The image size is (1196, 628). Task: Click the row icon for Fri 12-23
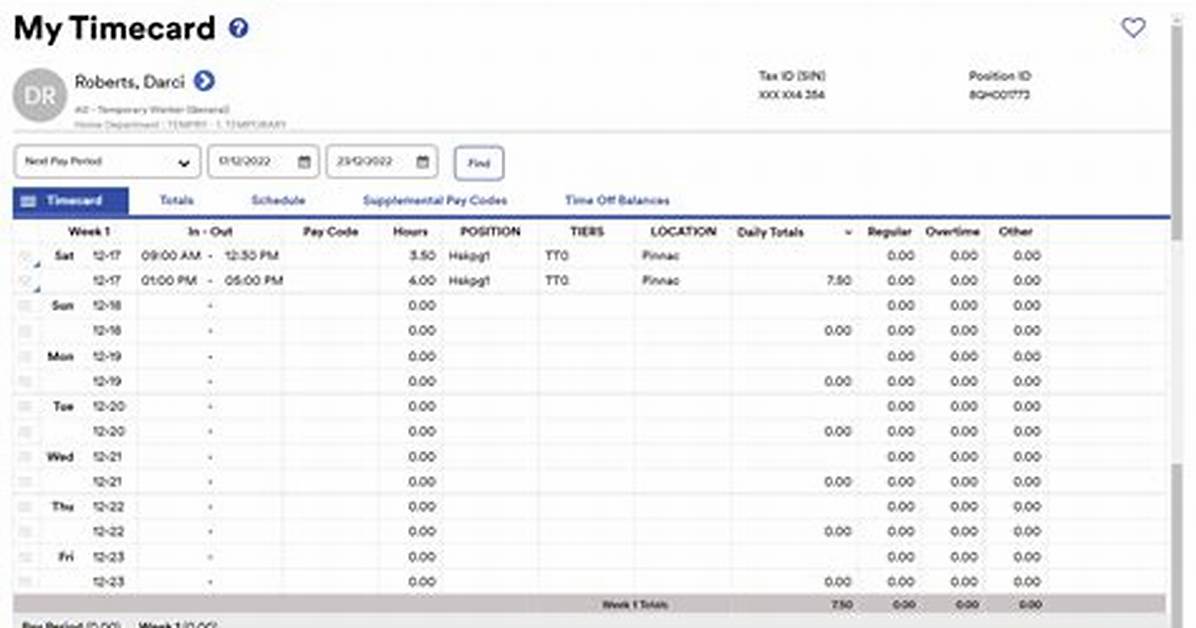click(25, 557)
